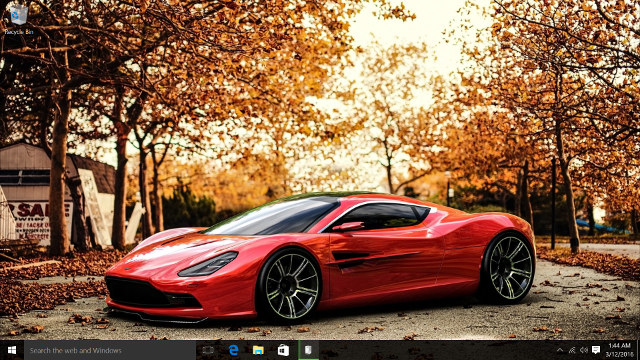Select the Recycle Bin text label
The height and width of the screenshot is (360, 640).
pyautogui.click(x=19, y=32)
